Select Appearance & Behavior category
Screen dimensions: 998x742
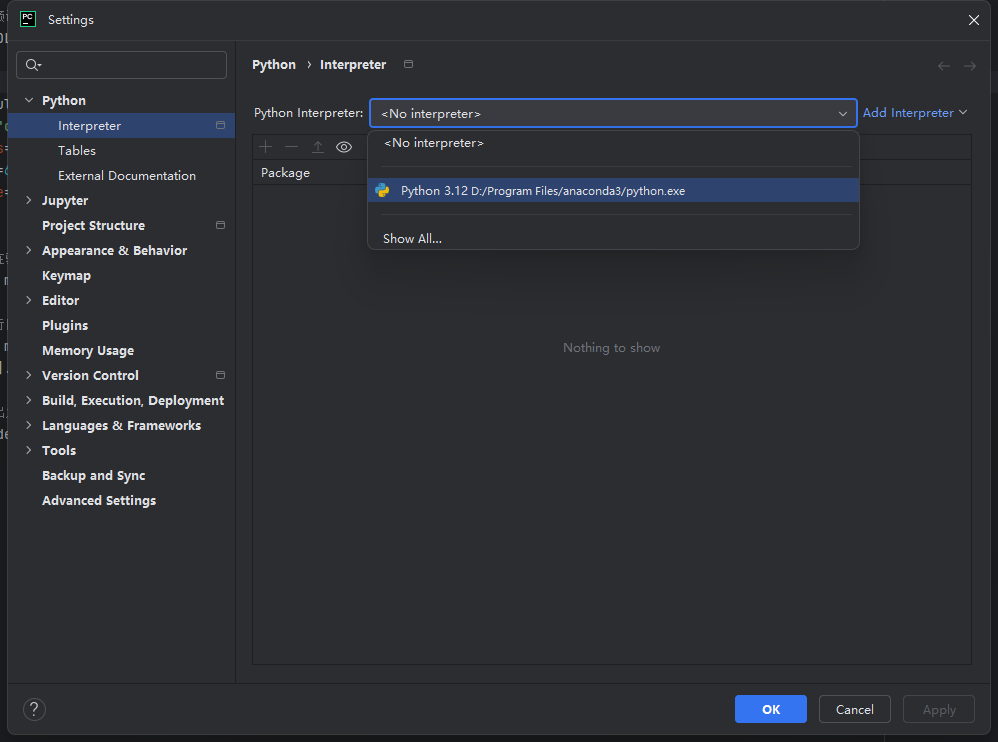115,250
